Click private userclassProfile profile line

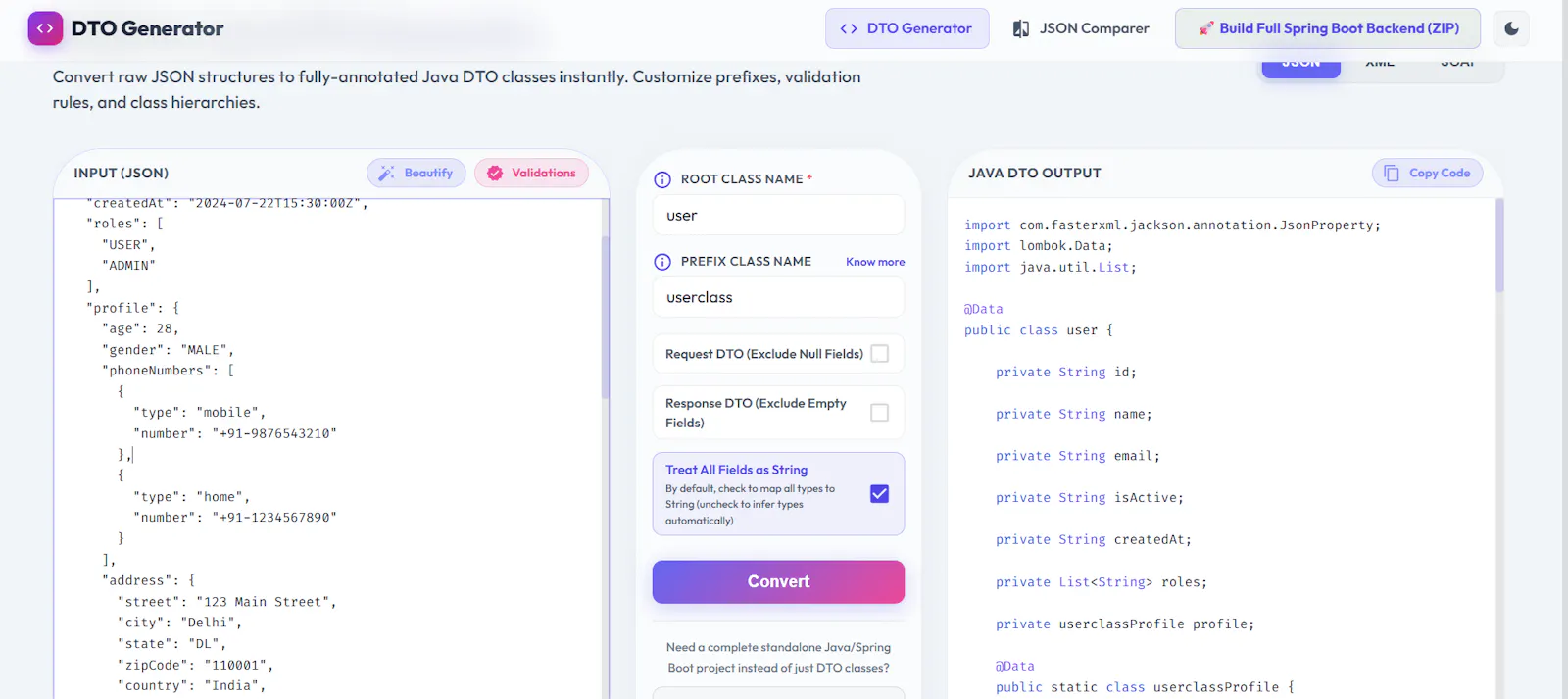pyautogui.click(x=1125, y=624)
